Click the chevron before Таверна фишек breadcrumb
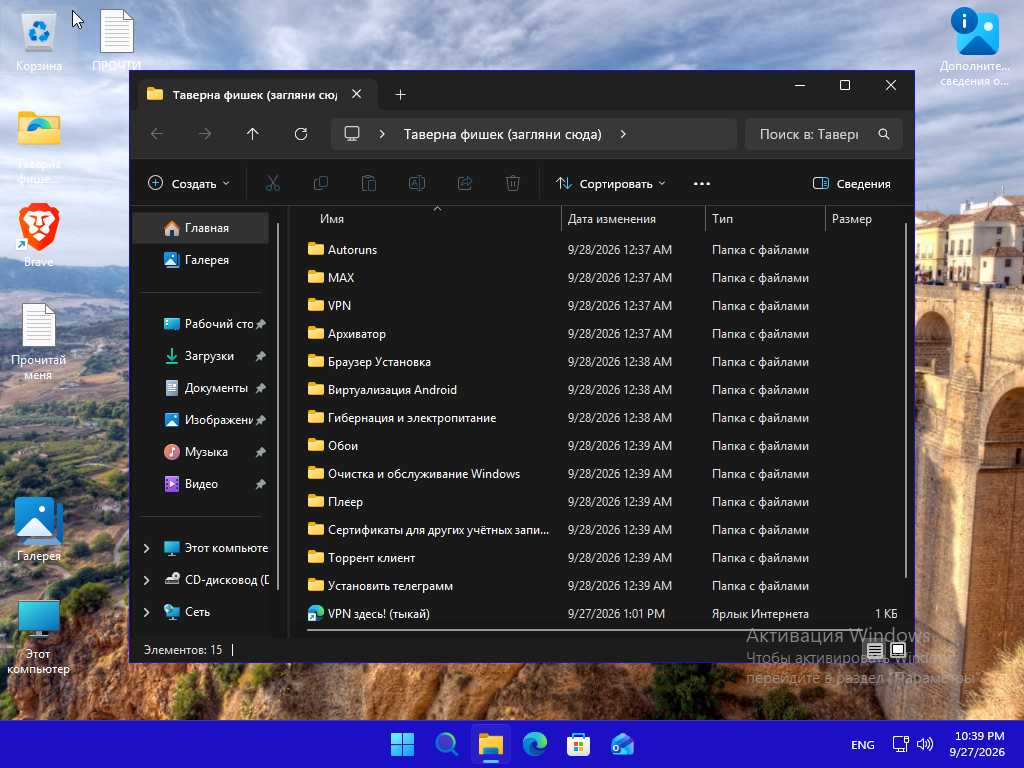Image resolution: width=1024 pixels, height=768 pixels. (x=382, y=134)
